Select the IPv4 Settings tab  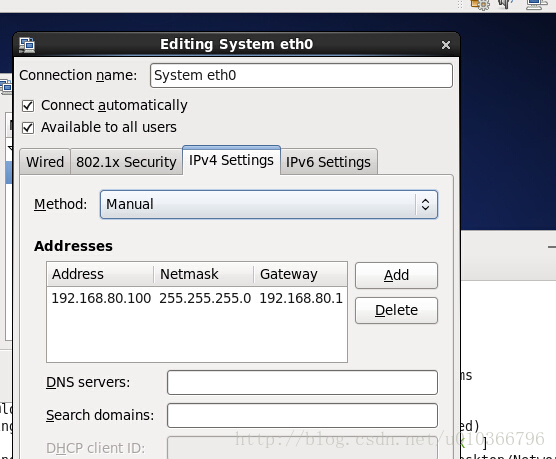231,160
